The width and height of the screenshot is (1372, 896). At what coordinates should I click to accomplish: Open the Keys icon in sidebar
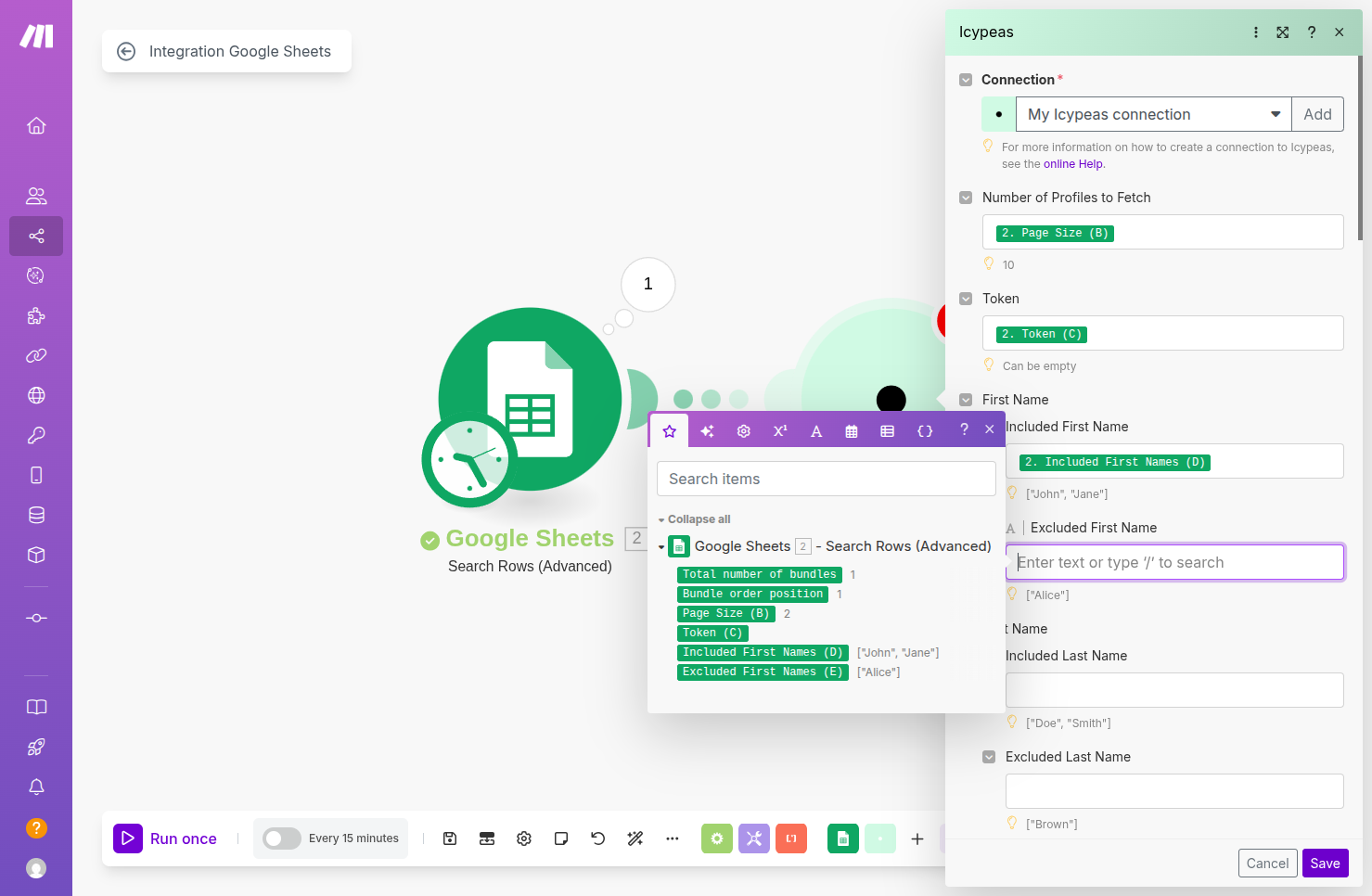click(x=36, y=435)
